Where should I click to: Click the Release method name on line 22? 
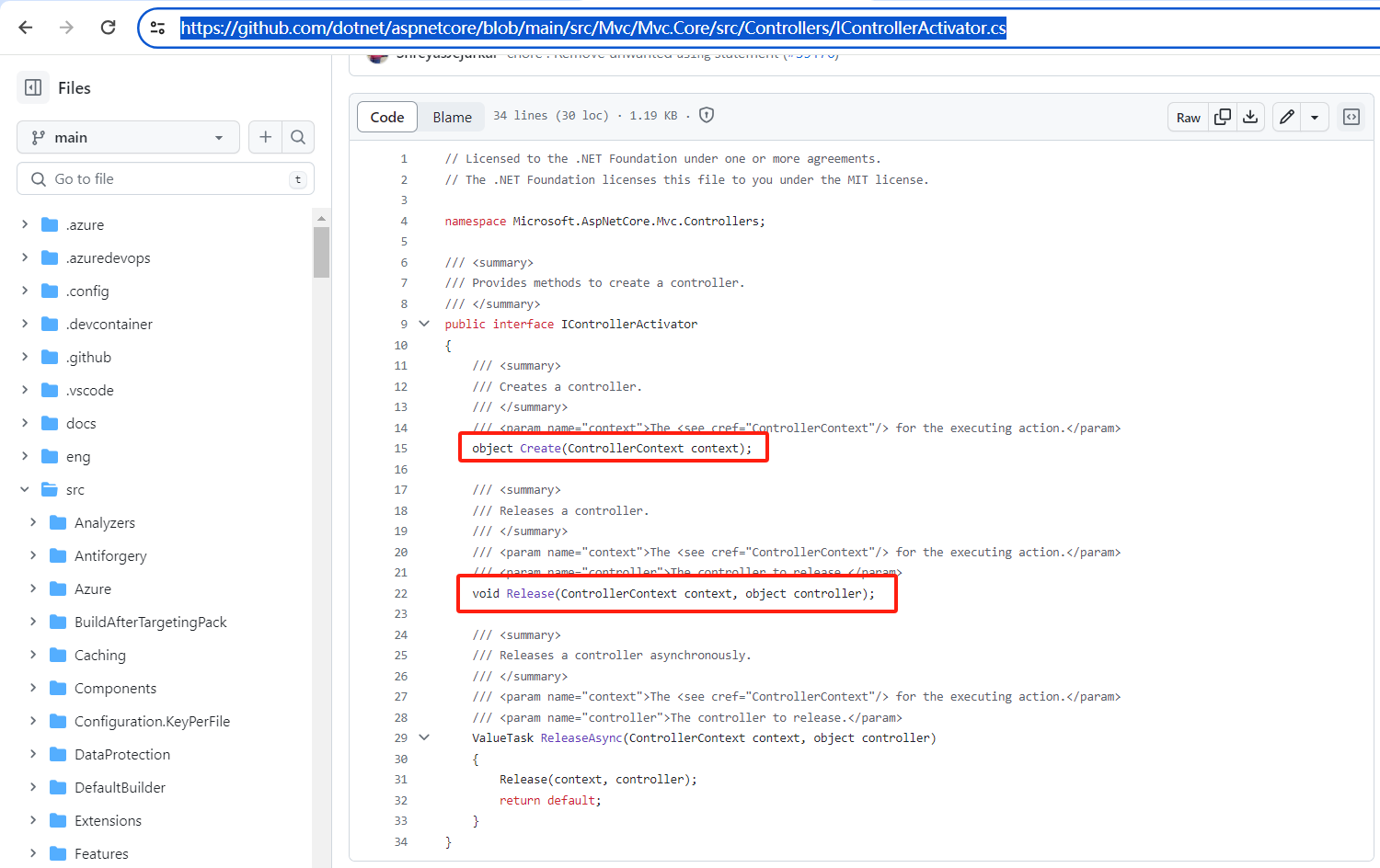[531, 593]
